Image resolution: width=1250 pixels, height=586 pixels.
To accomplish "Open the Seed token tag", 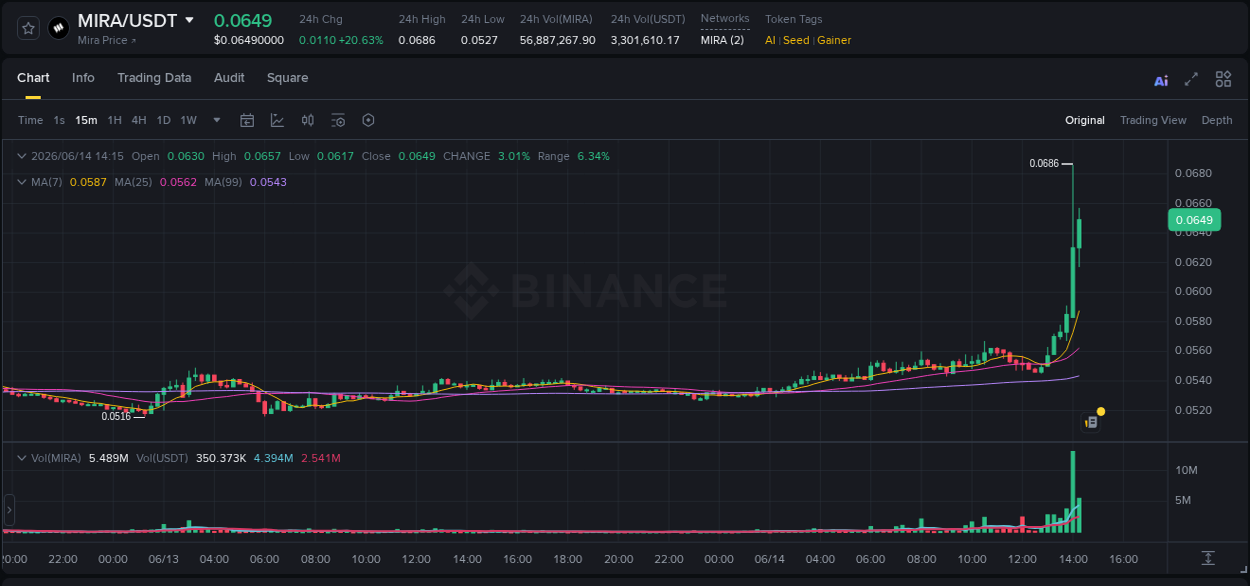I will click(796, 40).
